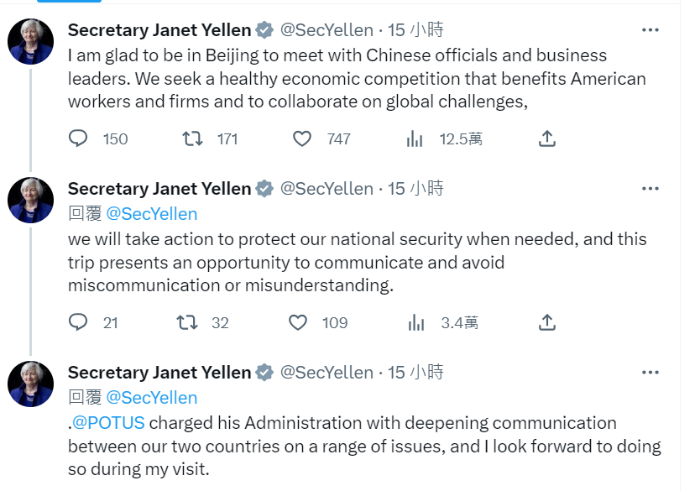The width and height of the screenshot is (700, 491).
Task: Click the second tweet's @SecYellen handle
Action: point(326,188)
